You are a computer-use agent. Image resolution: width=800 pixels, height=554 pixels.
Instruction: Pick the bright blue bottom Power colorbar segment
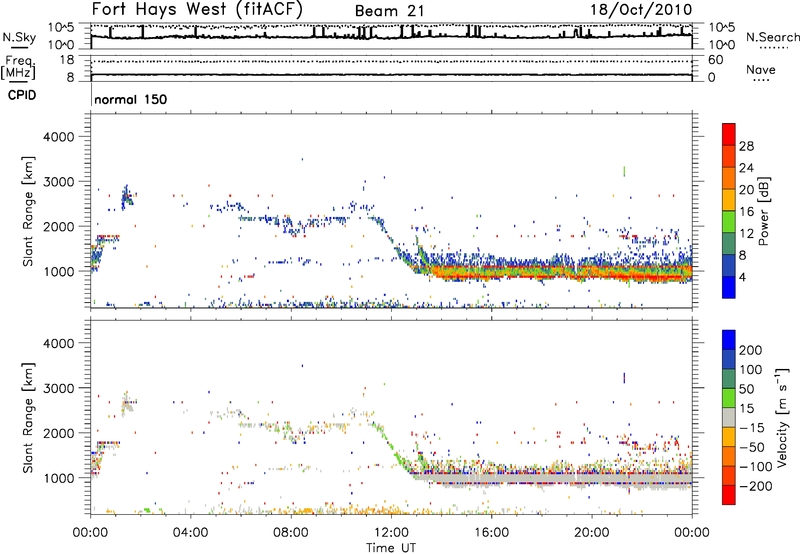729,287
